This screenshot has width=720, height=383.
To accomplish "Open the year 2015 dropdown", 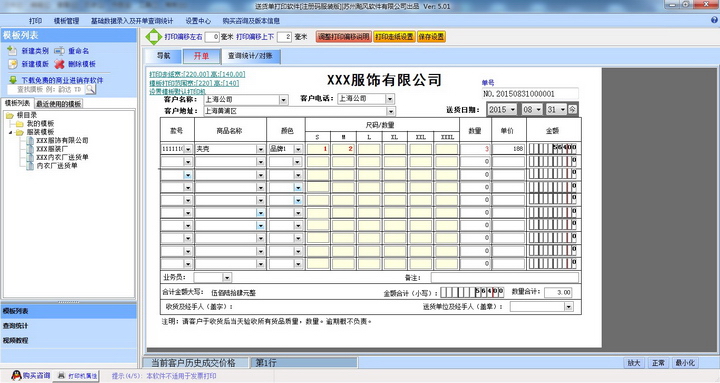I will tap(512, 109).
